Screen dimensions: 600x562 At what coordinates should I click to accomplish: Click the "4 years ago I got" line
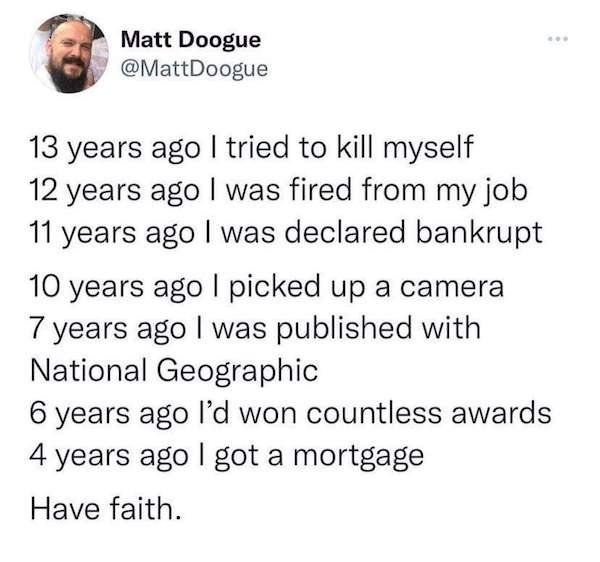tap(228, 454)
